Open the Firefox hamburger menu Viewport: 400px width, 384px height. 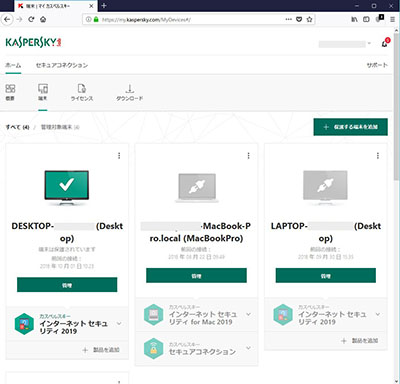point(393,19)
